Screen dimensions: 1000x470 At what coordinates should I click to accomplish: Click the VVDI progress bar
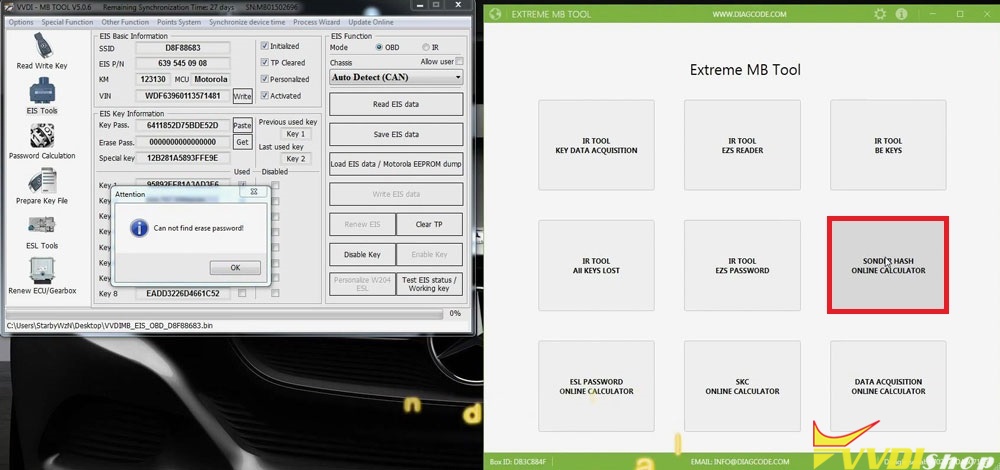click(x=224, y=314)
